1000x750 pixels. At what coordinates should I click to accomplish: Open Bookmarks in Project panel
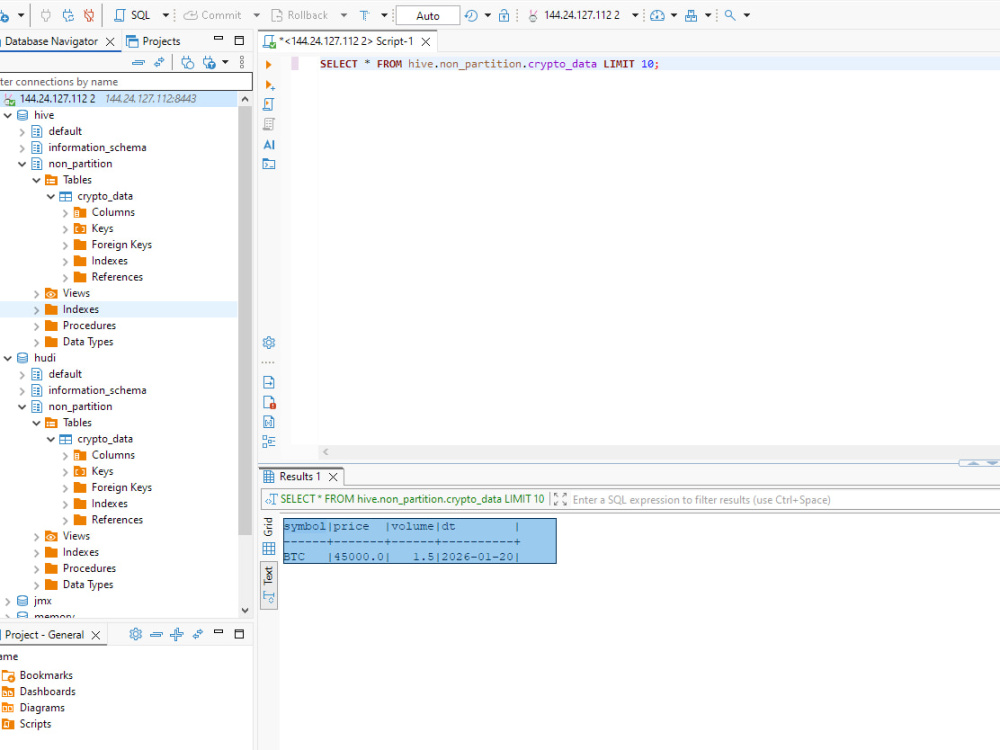[46, 675]
